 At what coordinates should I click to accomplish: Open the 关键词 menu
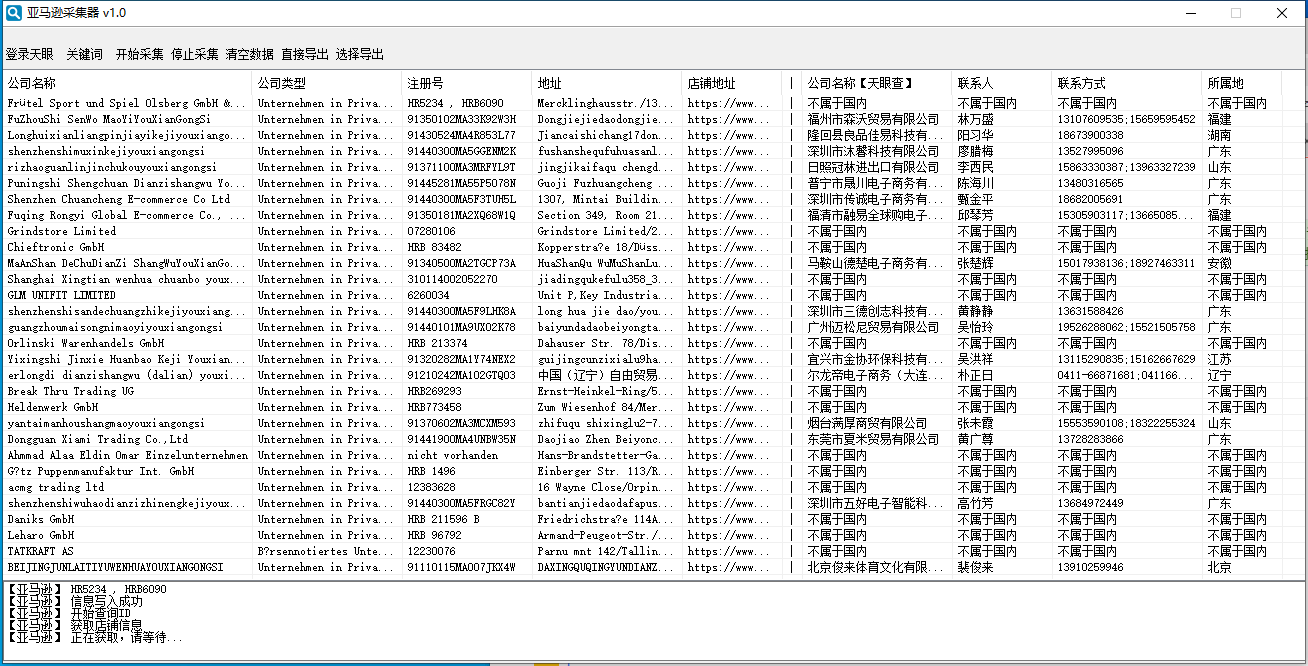85,54
